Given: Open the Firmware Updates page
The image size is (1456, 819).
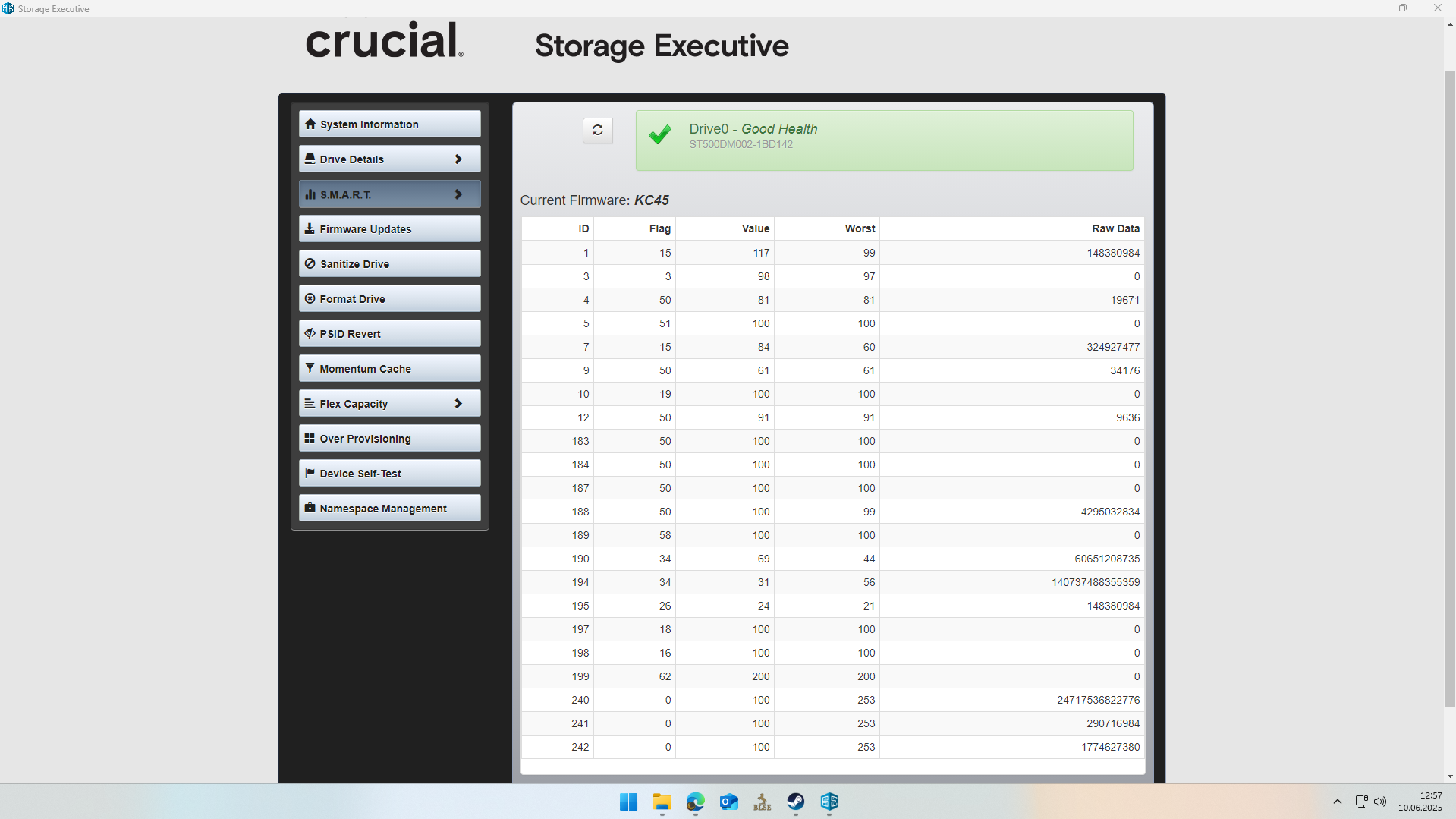Looking at the screenshot, I should (x=389, y=228).
